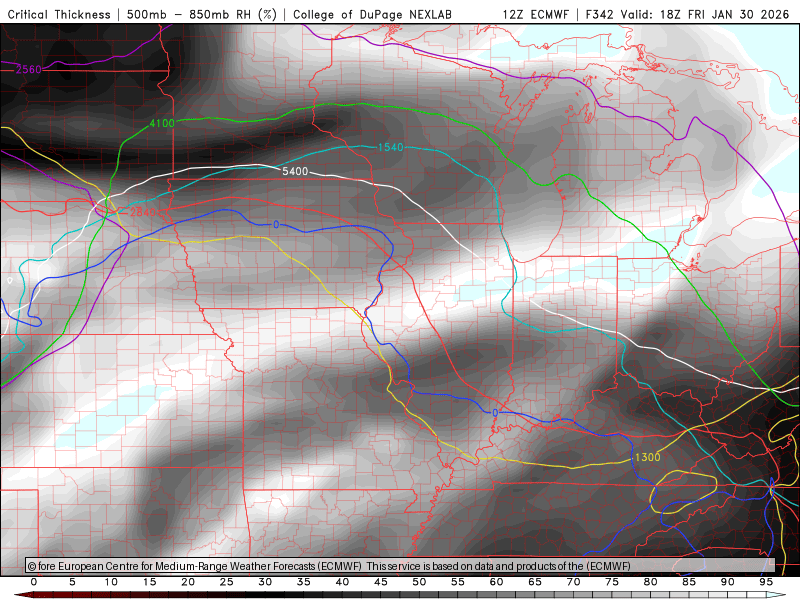Viewport: 800px width, 600px height.
Task: Click the '12Z ECMWF' model label
Action: point(536,15)
